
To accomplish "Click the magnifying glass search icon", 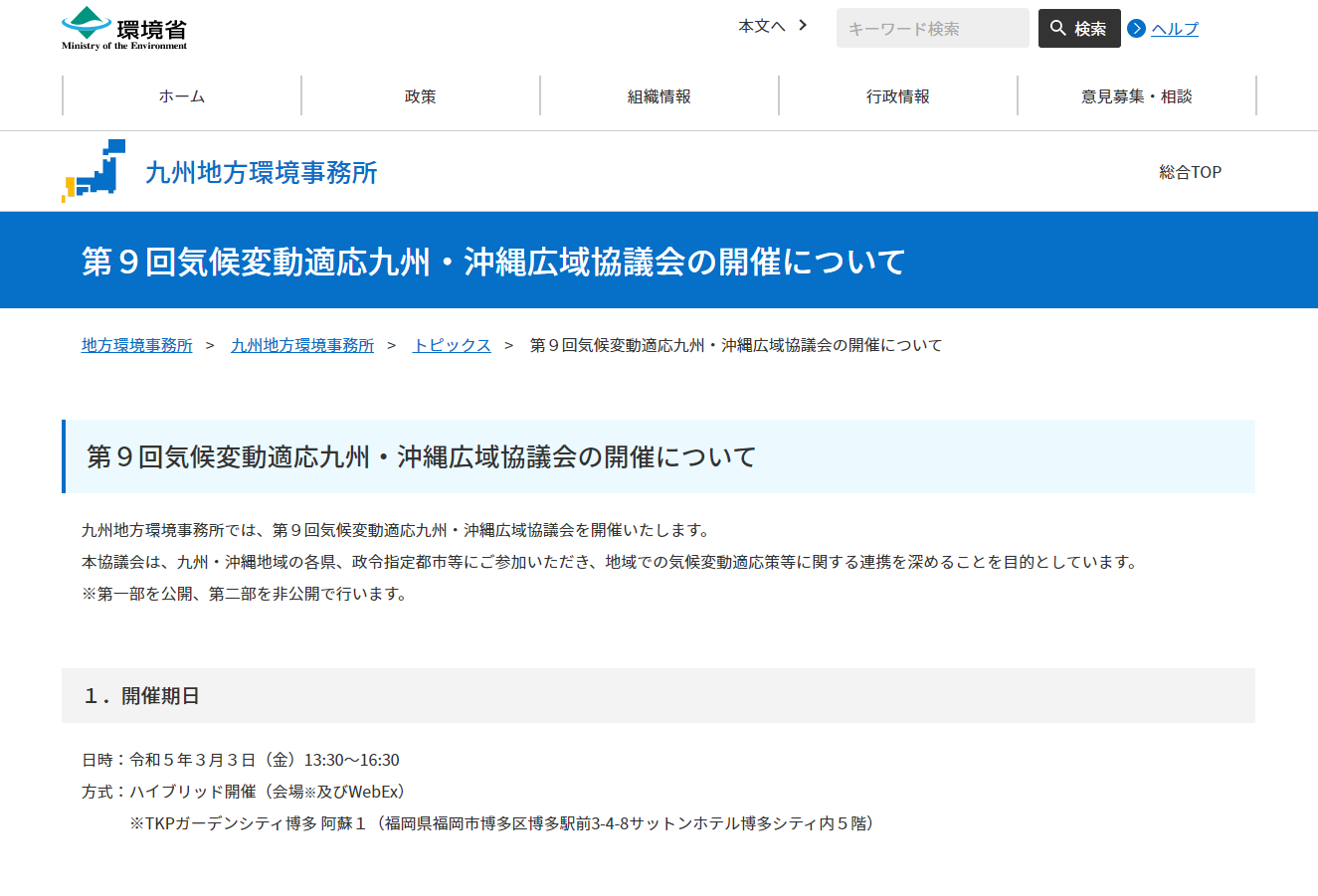I will 1057,28.
